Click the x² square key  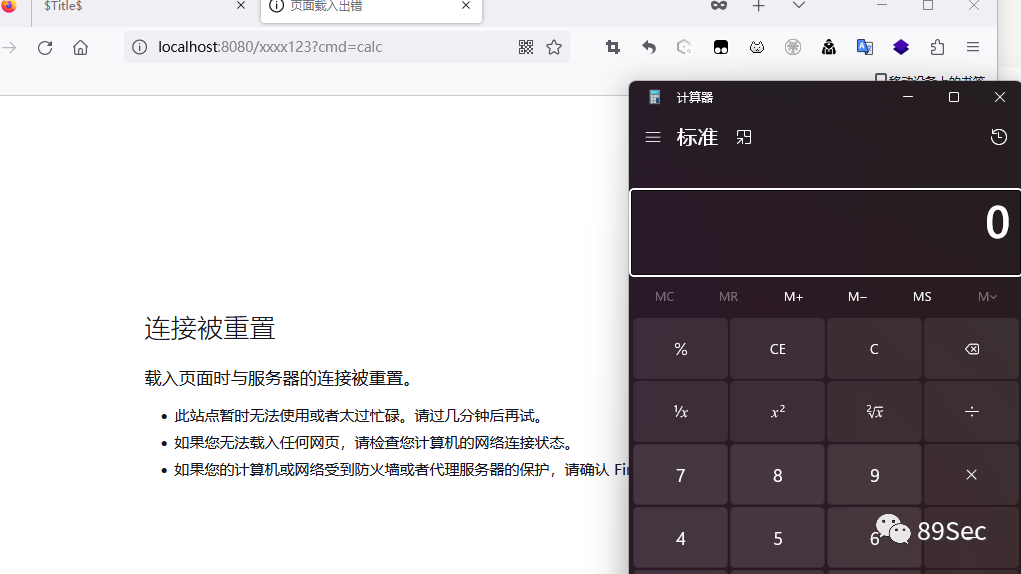(777, 412)
